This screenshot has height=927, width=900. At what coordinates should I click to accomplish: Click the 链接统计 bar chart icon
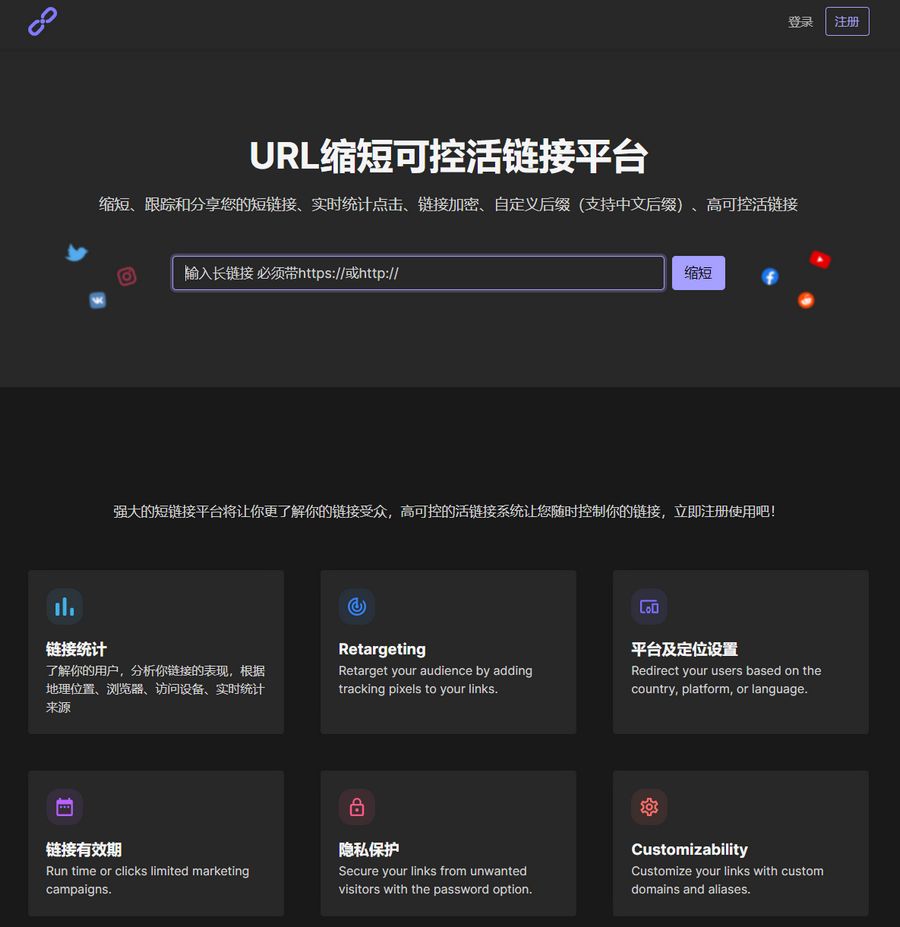click(64, 607)
